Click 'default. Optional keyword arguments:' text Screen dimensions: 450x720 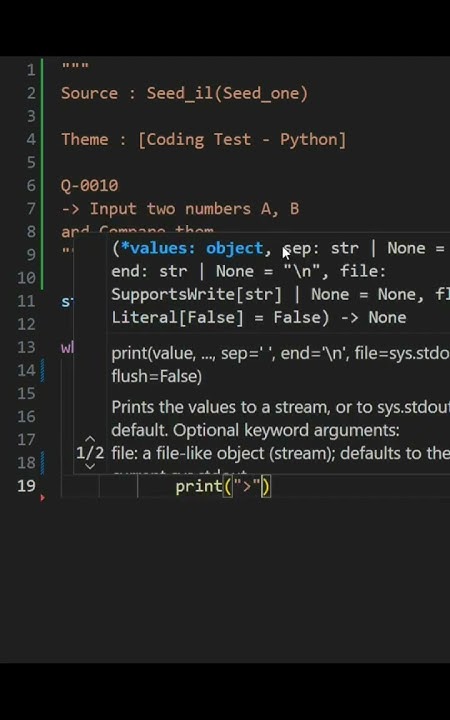(255, 431)
